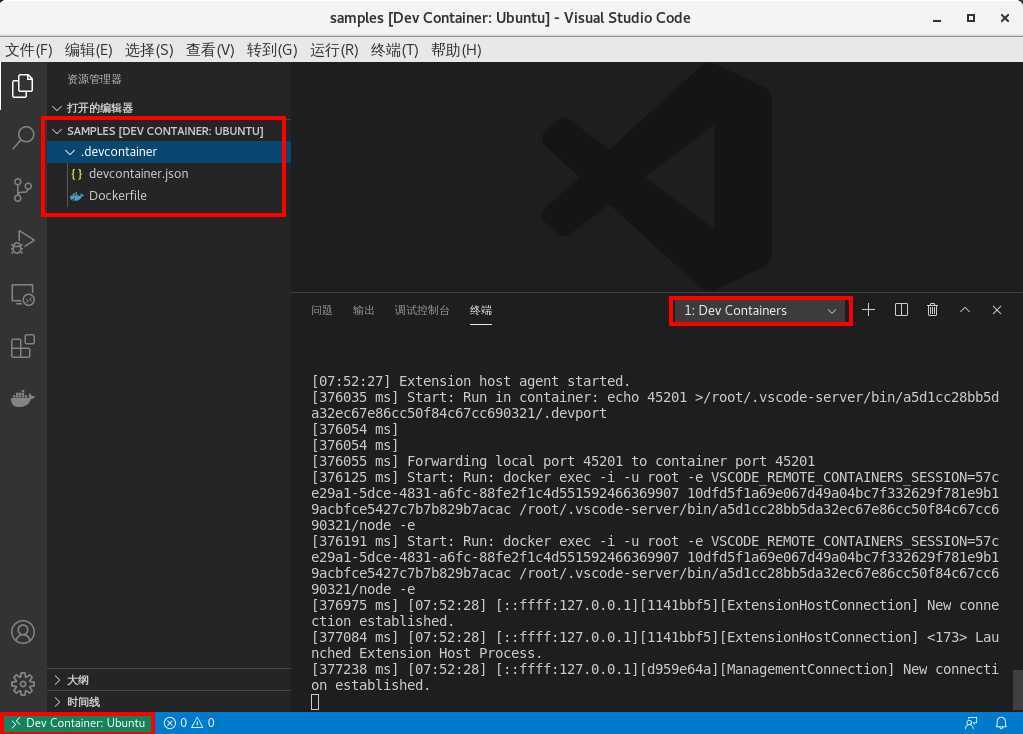Expand the 时间线 timeline section
The image size is (1023, 734).
pyautogui.click(x=168, y=702)
